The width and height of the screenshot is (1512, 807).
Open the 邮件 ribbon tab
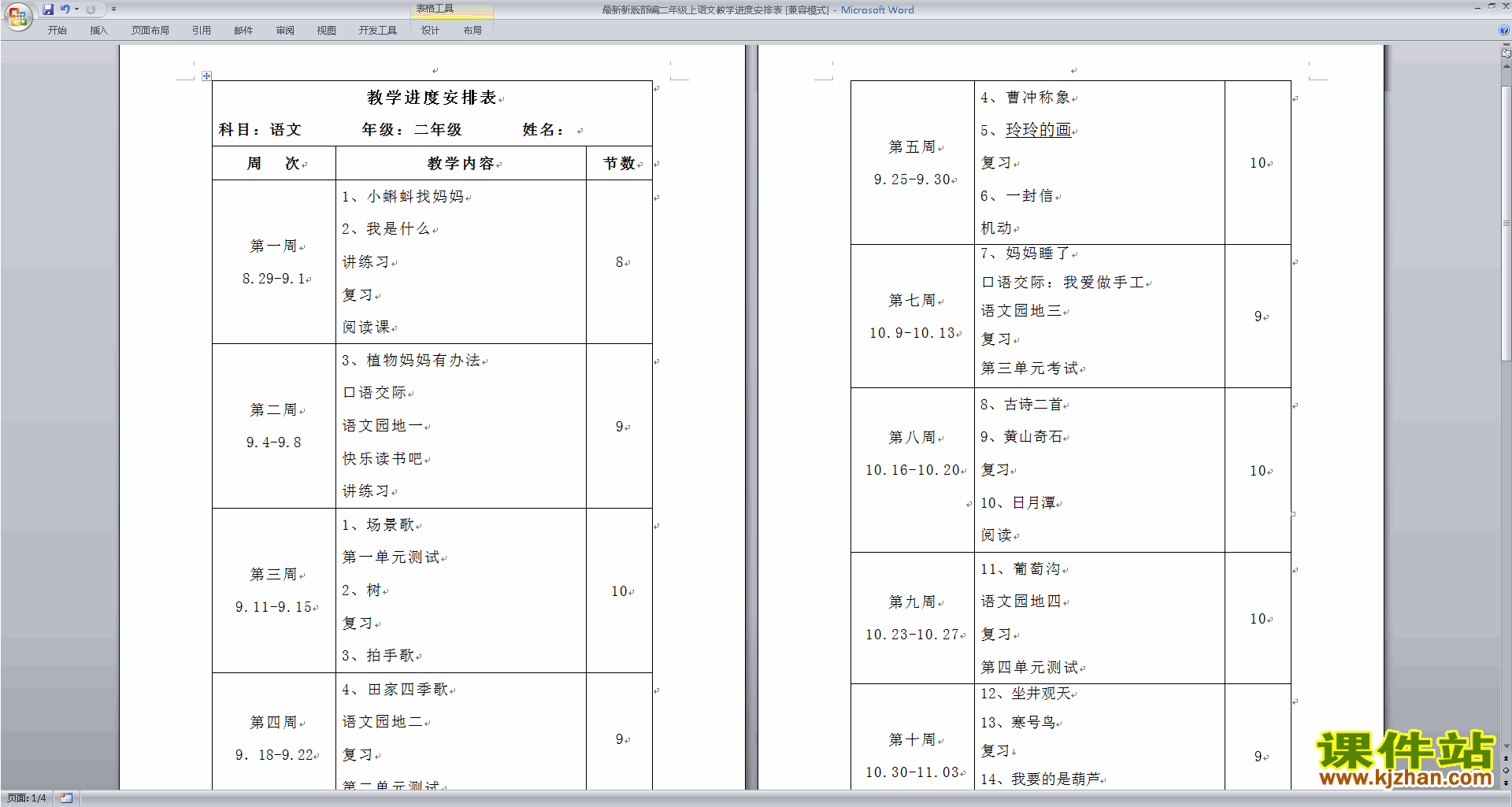[x=243, y=31]
